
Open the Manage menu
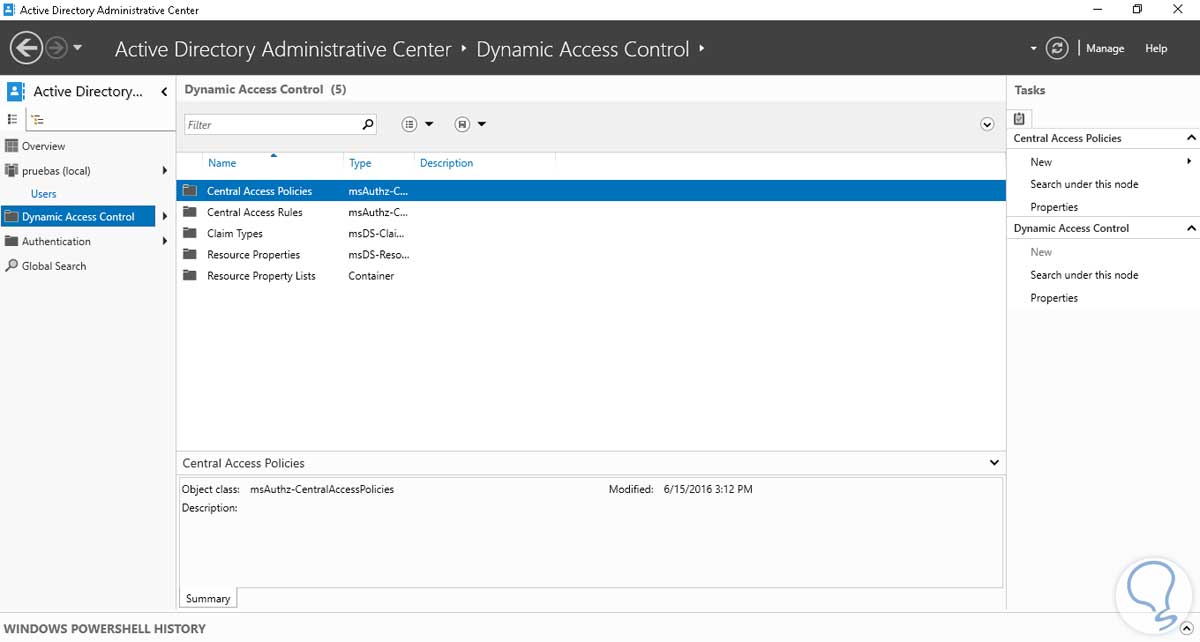(x=1105, y=48)
